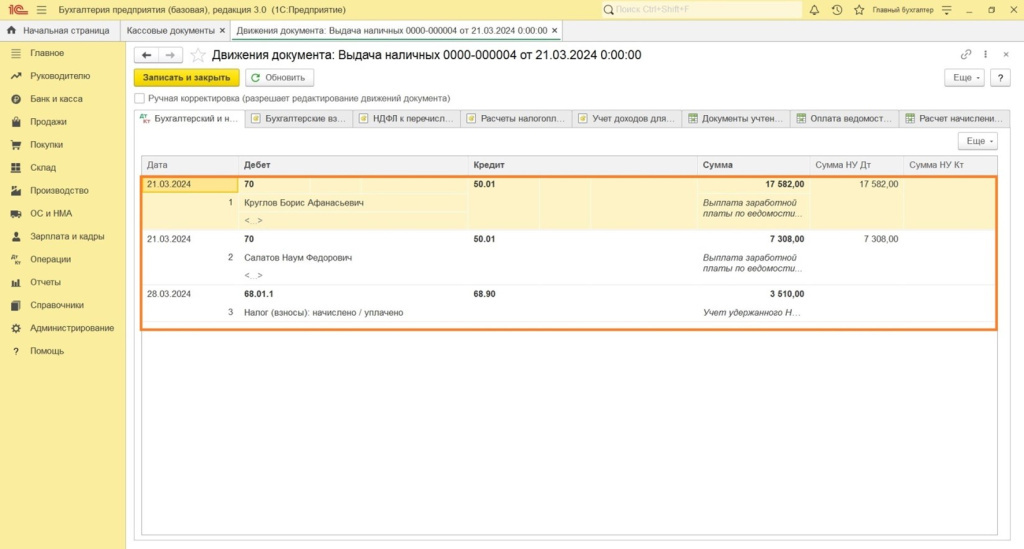Click the back navigation arrow

pyautogui.click(x=147, y=55)
